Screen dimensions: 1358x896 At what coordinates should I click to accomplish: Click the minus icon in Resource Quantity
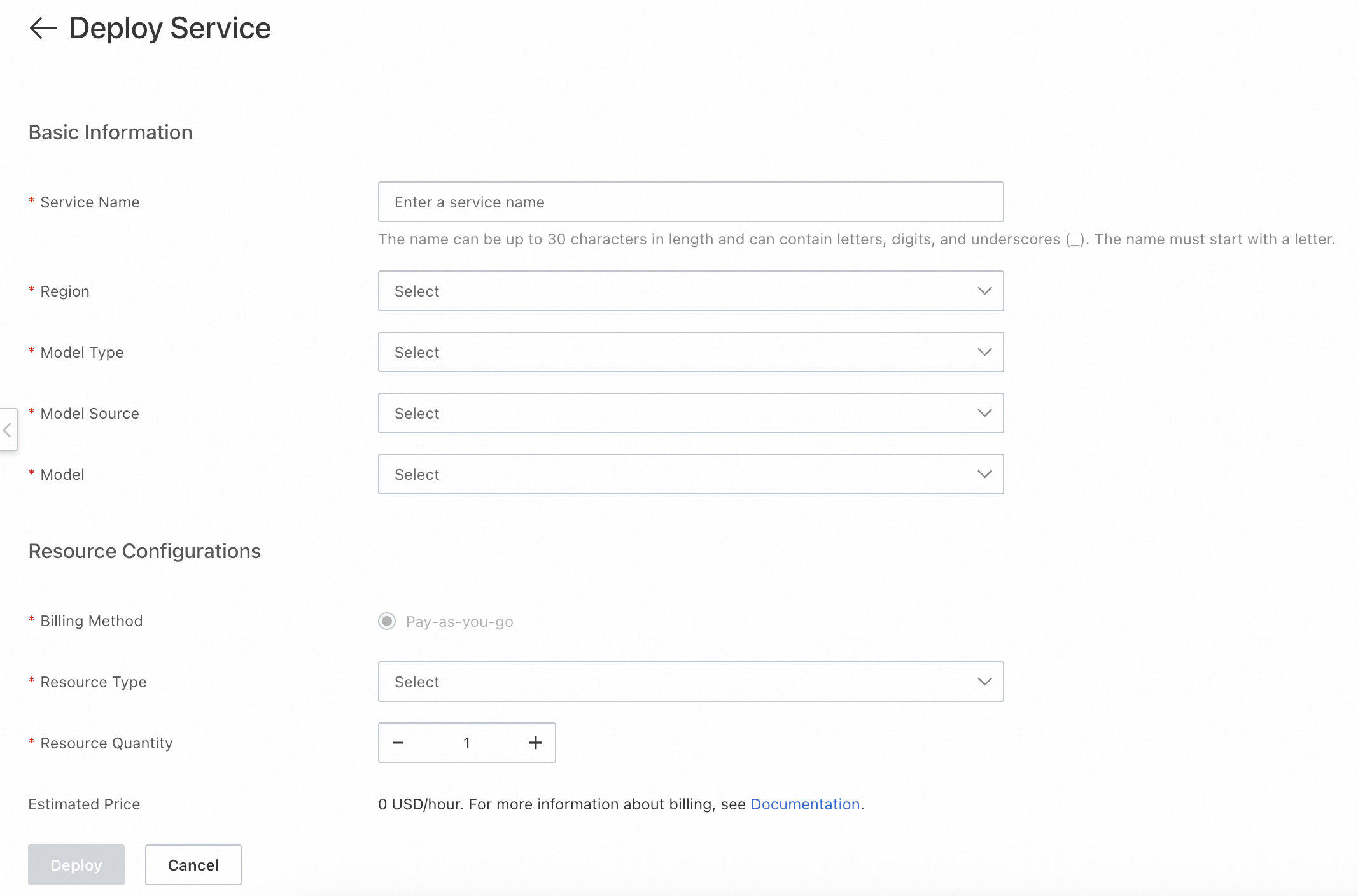pyautogui.click(x=398, y=743)
